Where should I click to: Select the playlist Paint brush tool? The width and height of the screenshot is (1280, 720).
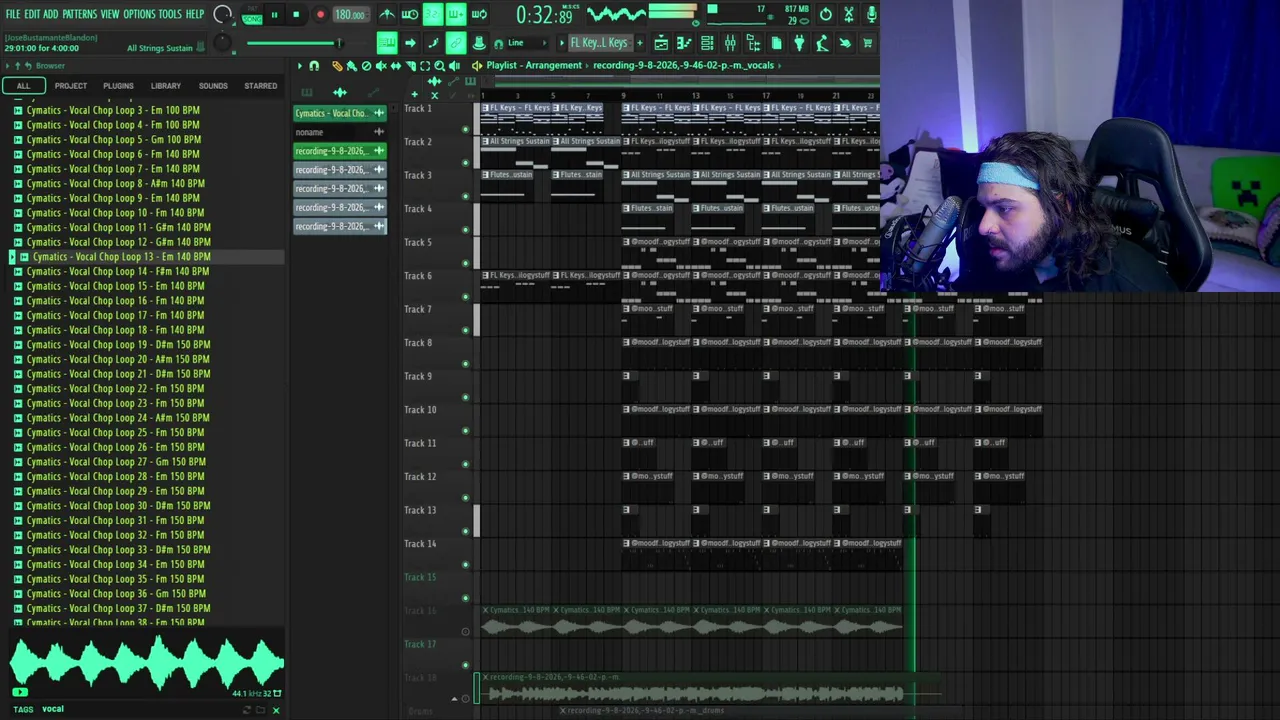pyautogui.click(x=351, y=66)
